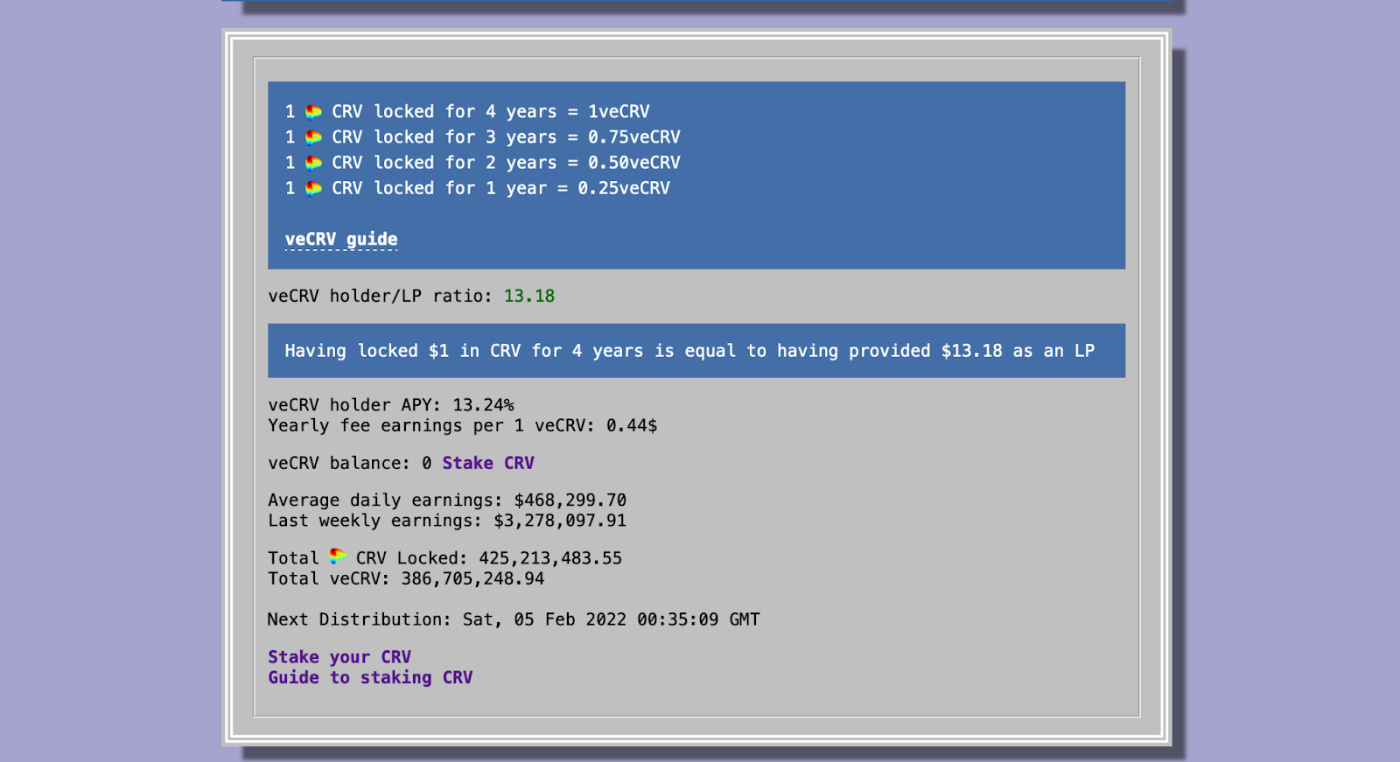Click the text 'locked for 2 years = 0.50veCRV'

click(527, 162)
